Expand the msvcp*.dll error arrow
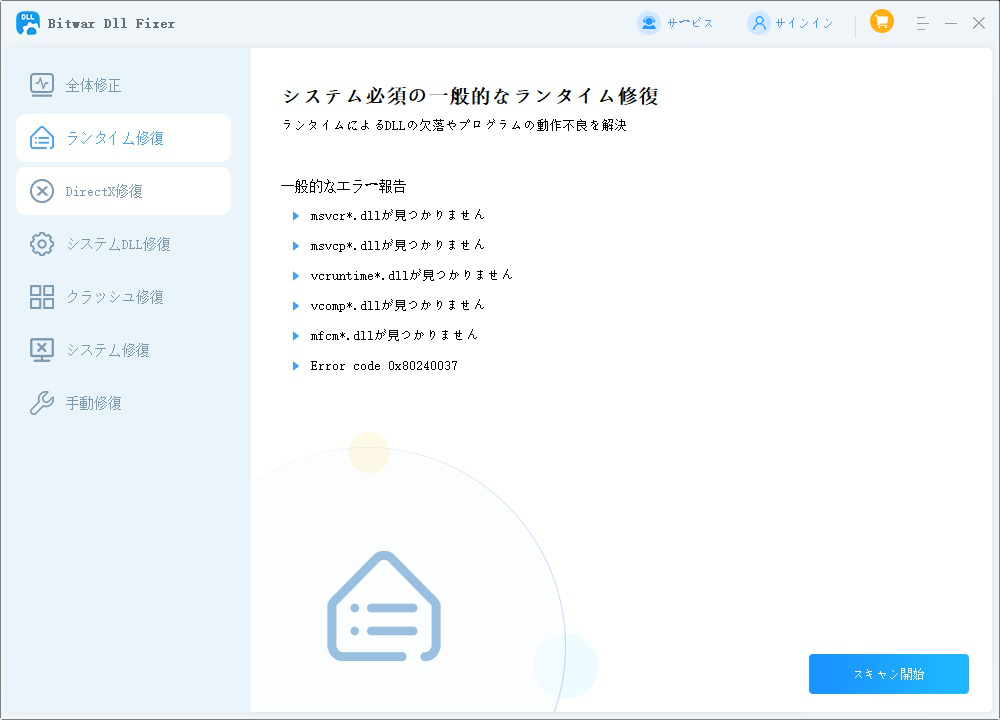Screen dimensions: 1000x720 pos(296,246)
